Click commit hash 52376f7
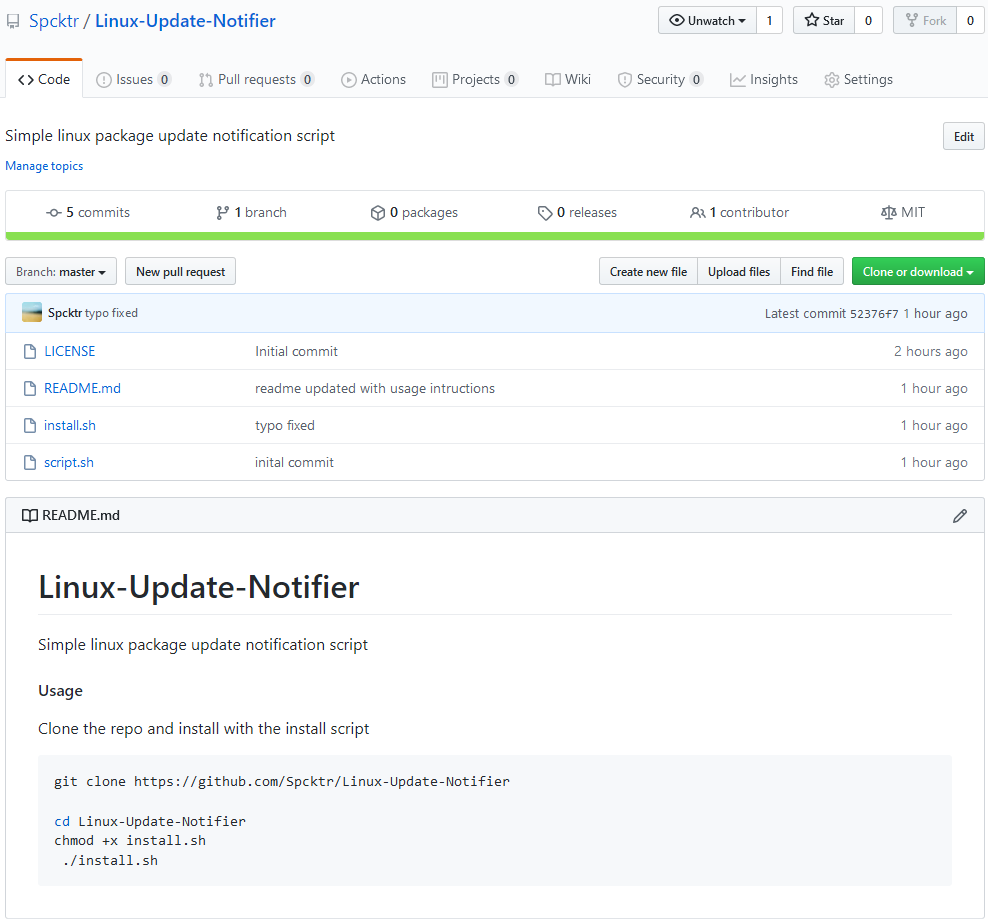This screenshot has height=919, width=988. click(x=874, y=314)
